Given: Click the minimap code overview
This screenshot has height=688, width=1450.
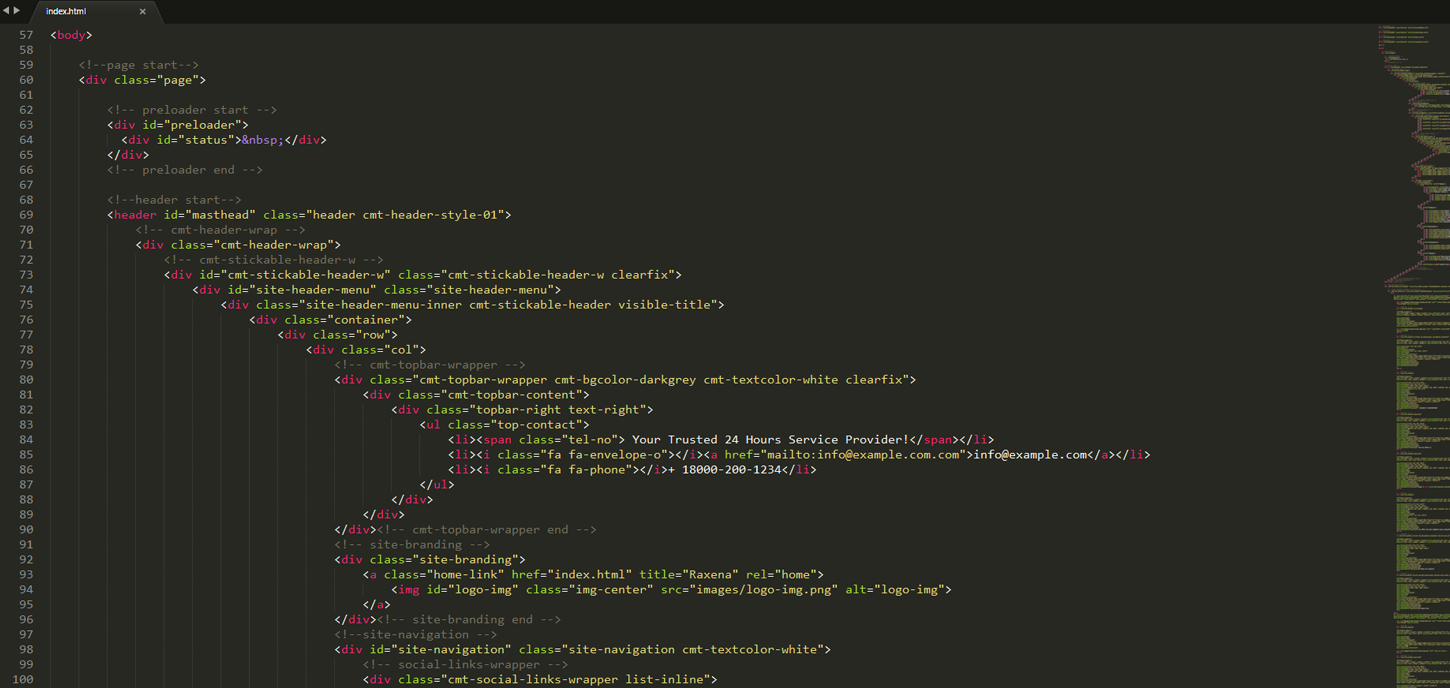Looking at the screenshot, I should (1412, 355).
